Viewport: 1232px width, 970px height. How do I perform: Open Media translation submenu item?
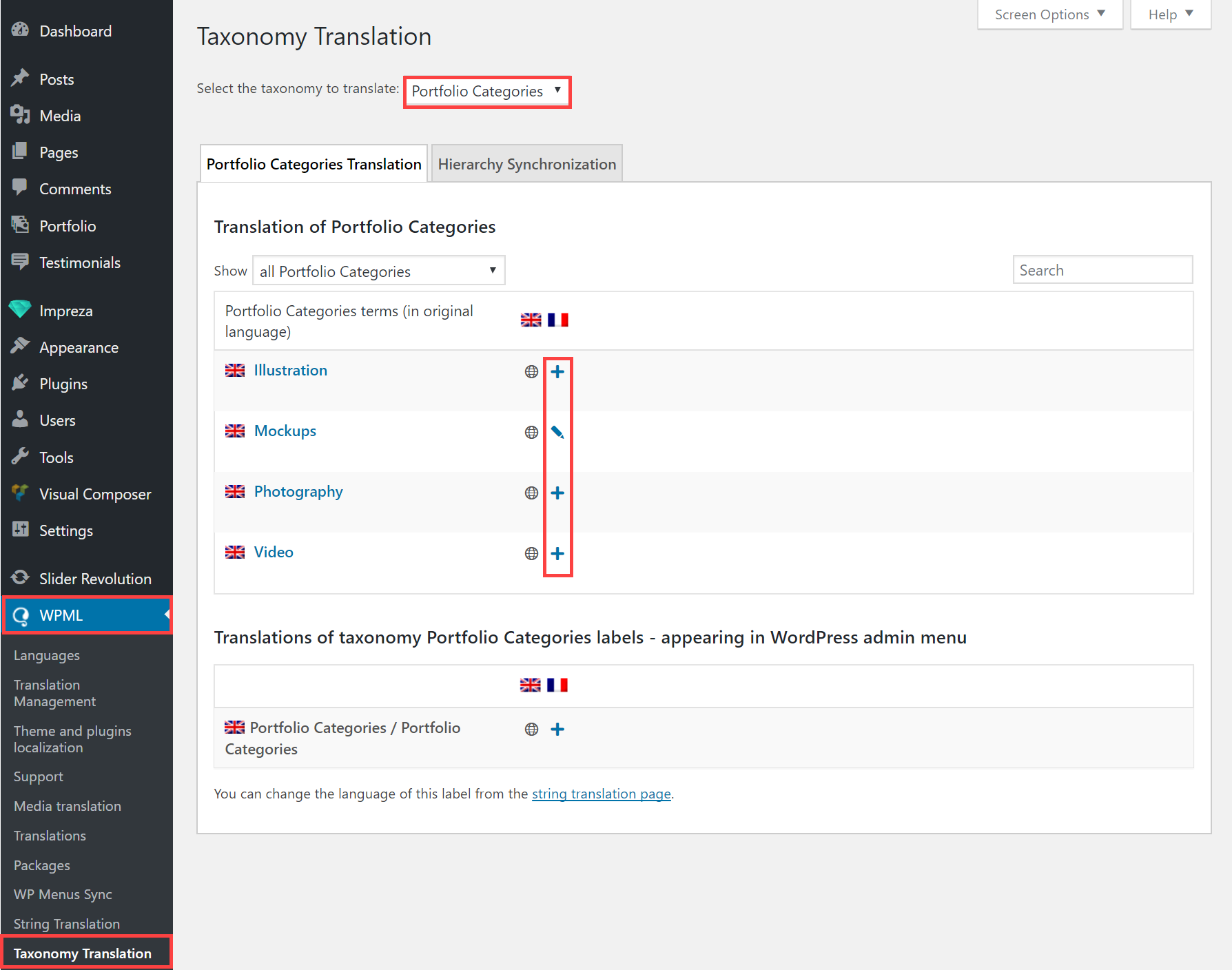pos(68,806)
